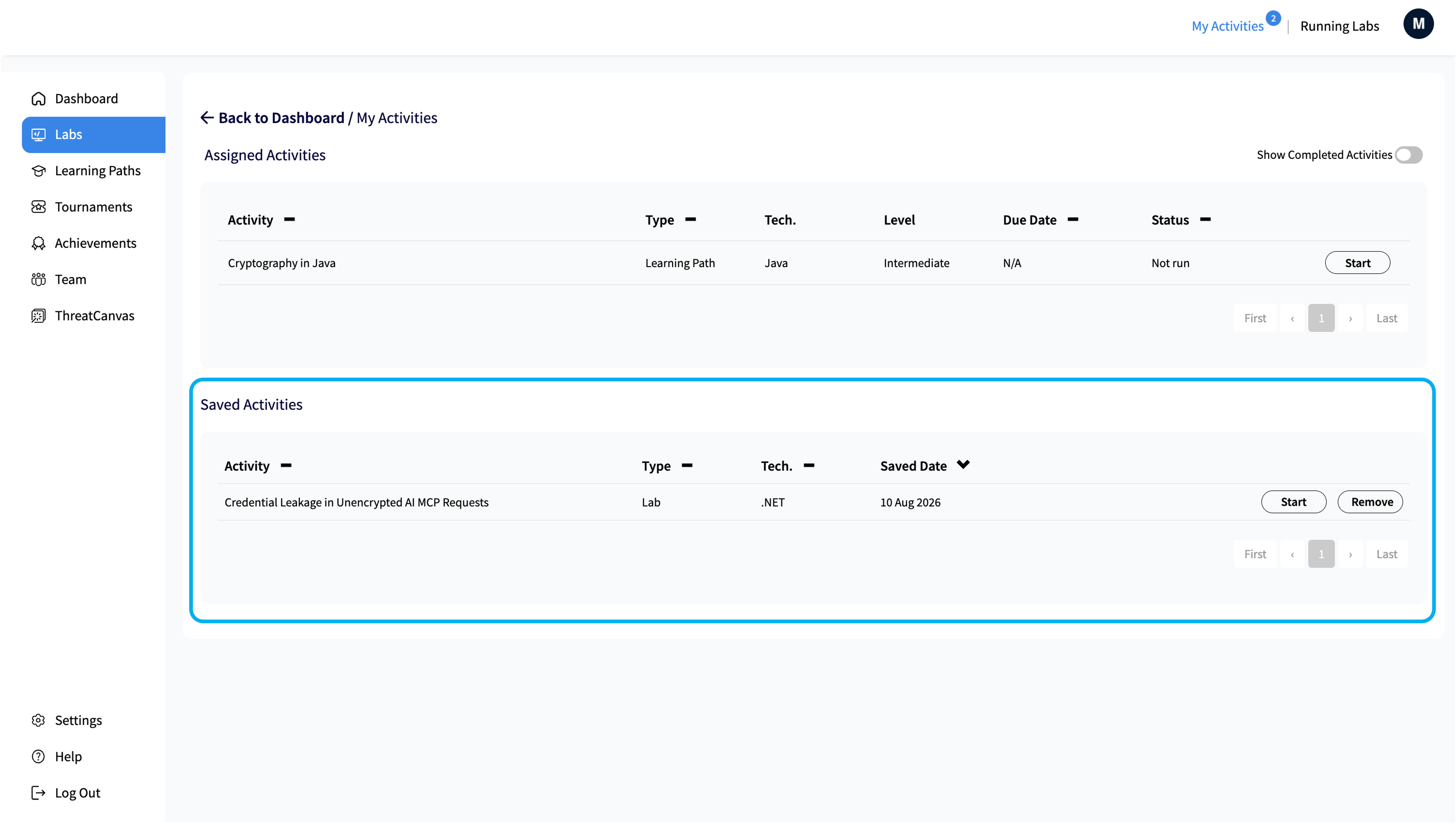Click the Intermediate level cell
The height and width of the screenshot is (823, 1456).
[916, 263]
